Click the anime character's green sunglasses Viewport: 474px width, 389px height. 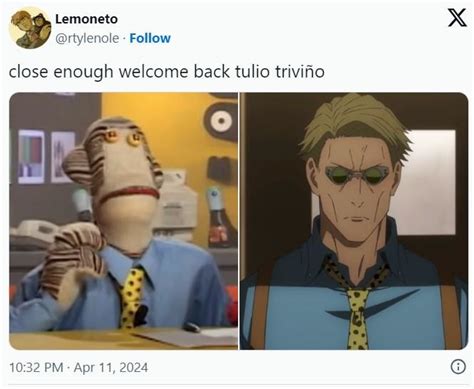pyautogui.click(x=357, y=175)
